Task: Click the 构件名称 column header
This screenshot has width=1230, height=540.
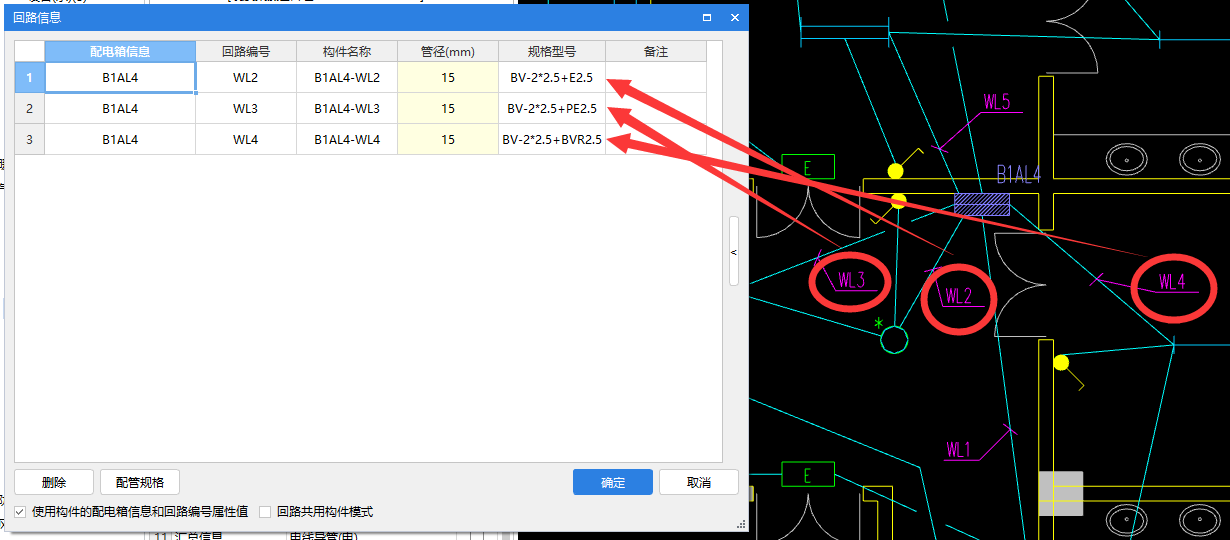Action: point(346,51)
